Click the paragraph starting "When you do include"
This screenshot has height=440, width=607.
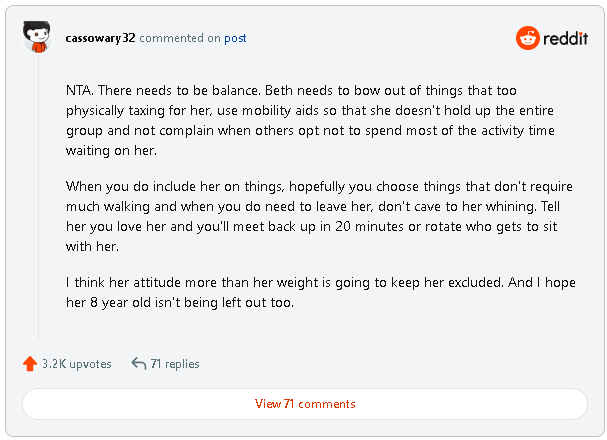point(319,216)
